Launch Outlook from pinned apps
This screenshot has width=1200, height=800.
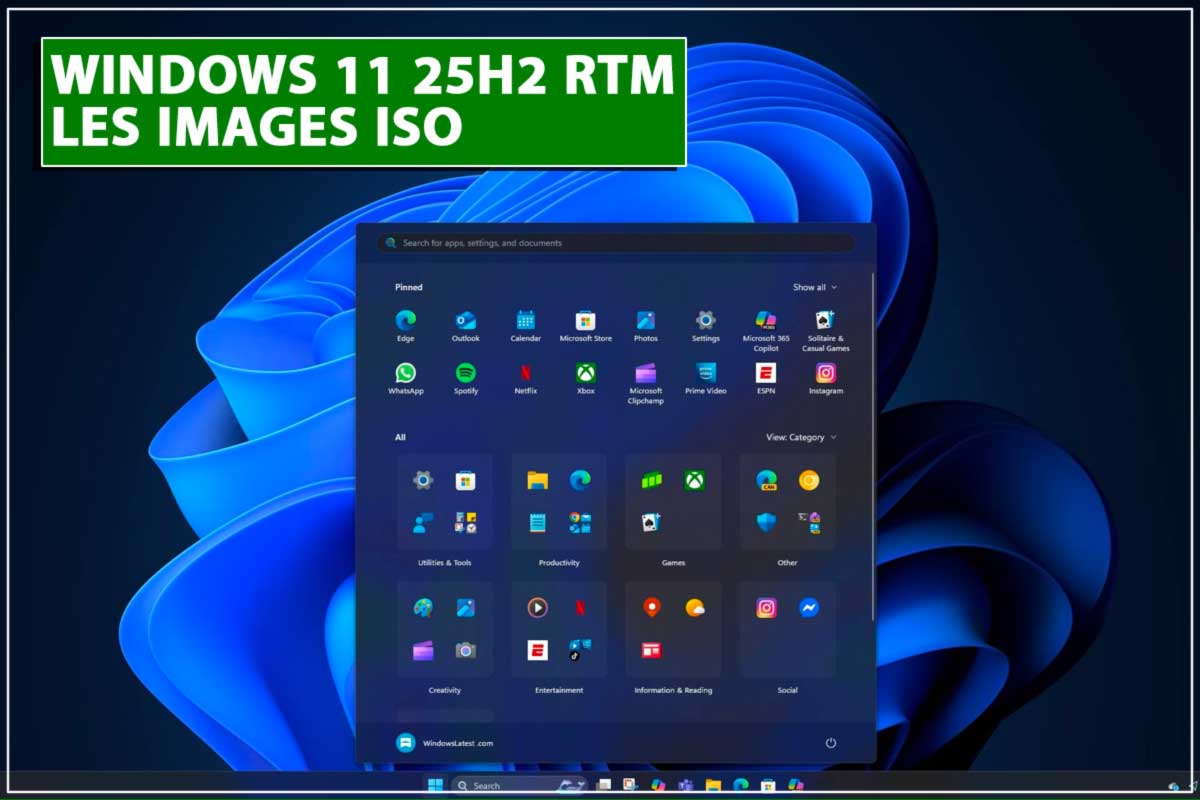coord(465,321)
